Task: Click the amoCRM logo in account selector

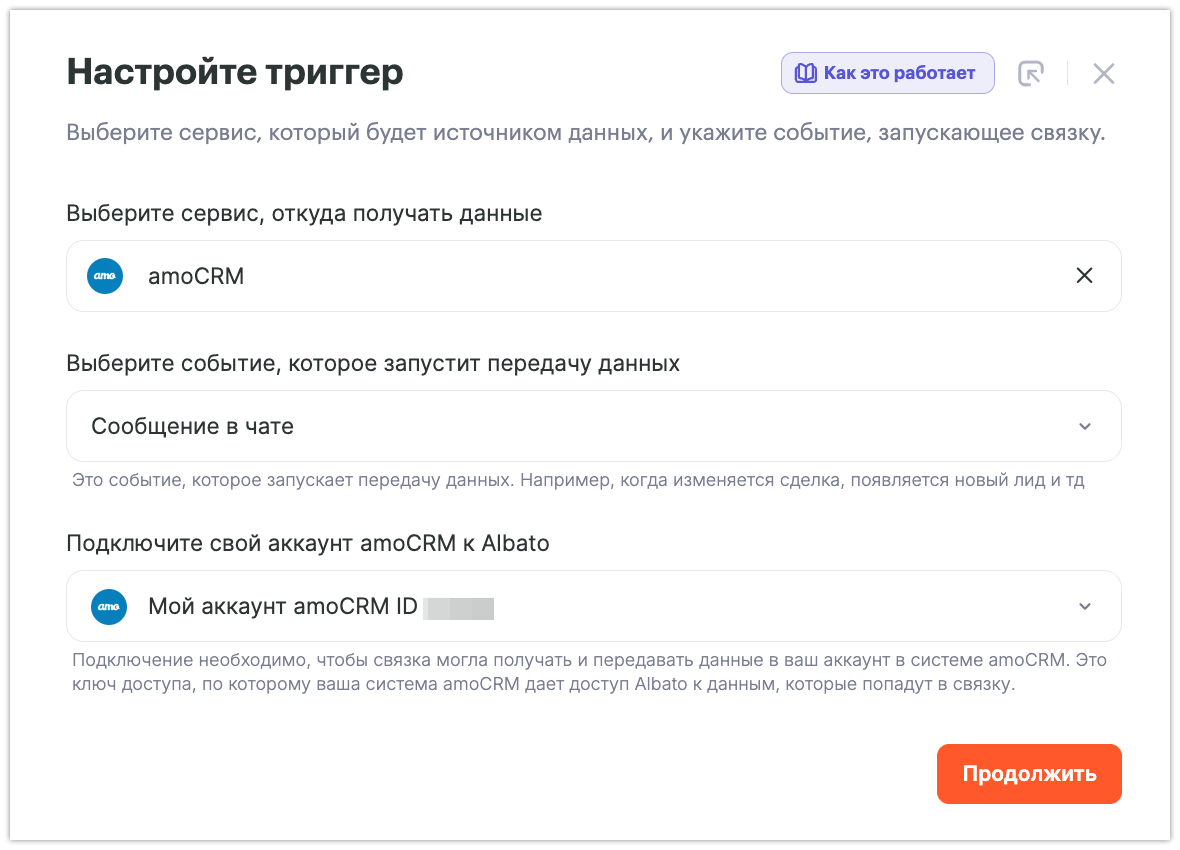Action: pyautogui.click(x=109, y=606)
